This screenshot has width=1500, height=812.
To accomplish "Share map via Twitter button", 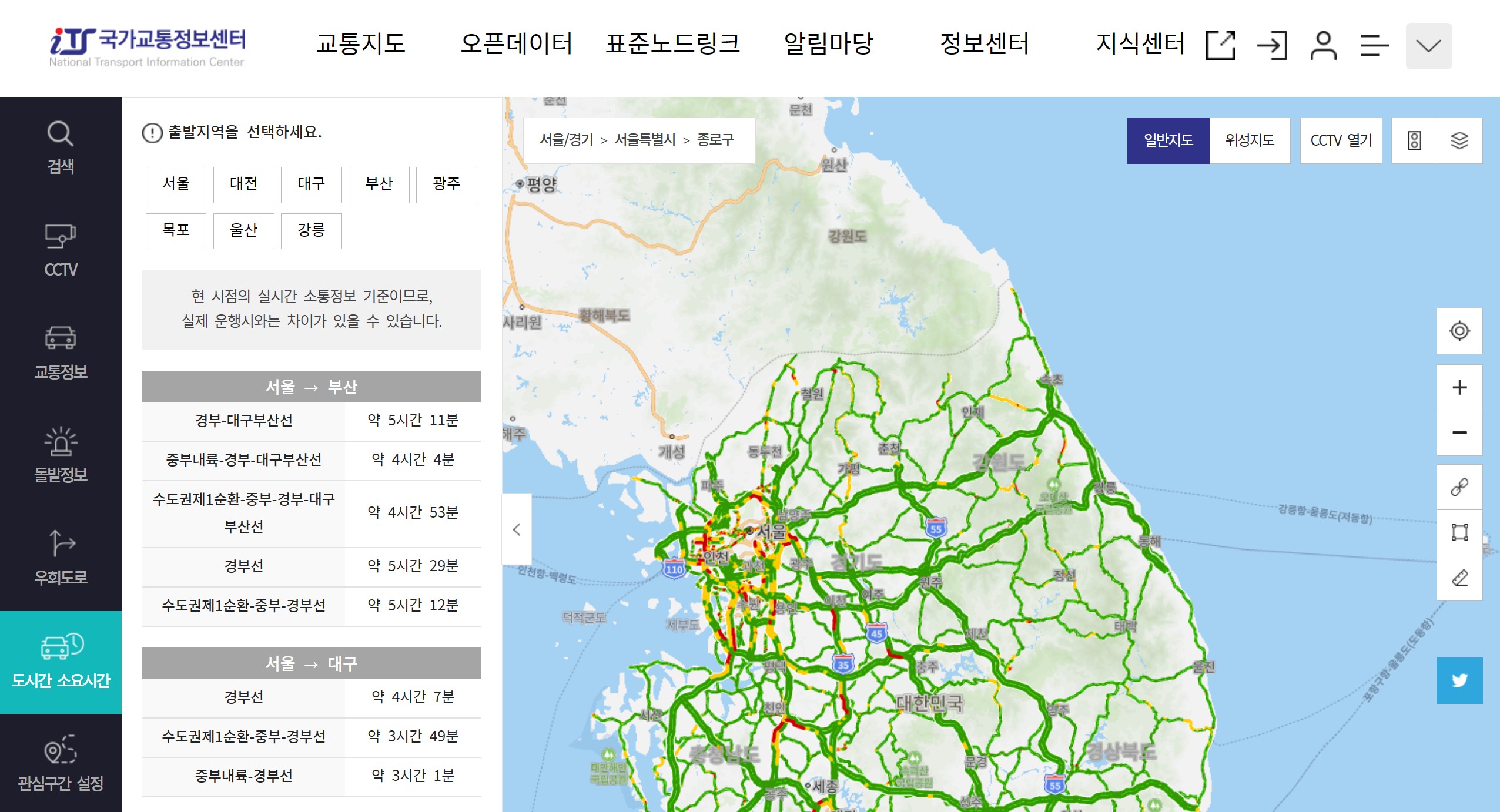I will [1459, 680].
